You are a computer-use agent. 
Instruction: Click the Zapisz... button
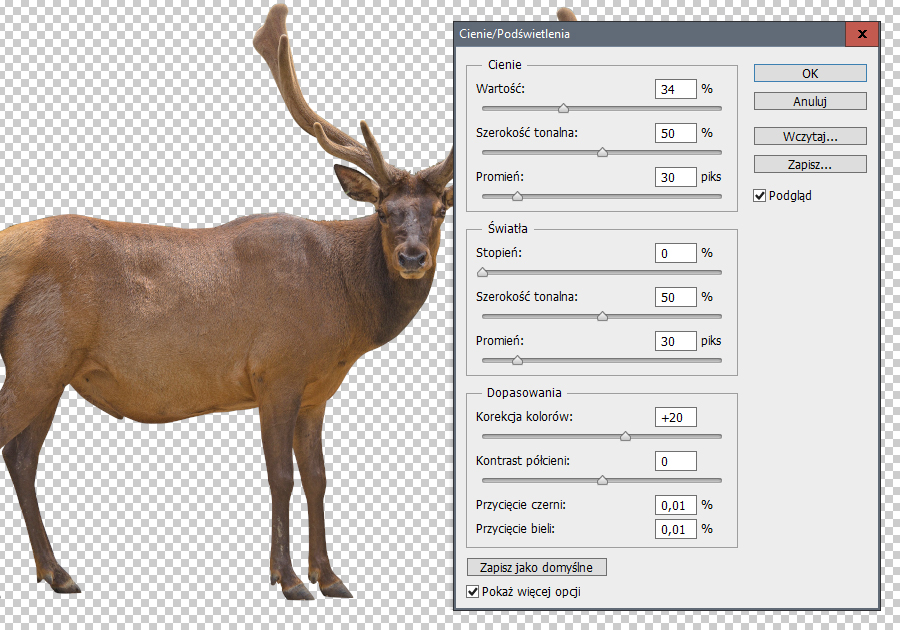point(810,165)
